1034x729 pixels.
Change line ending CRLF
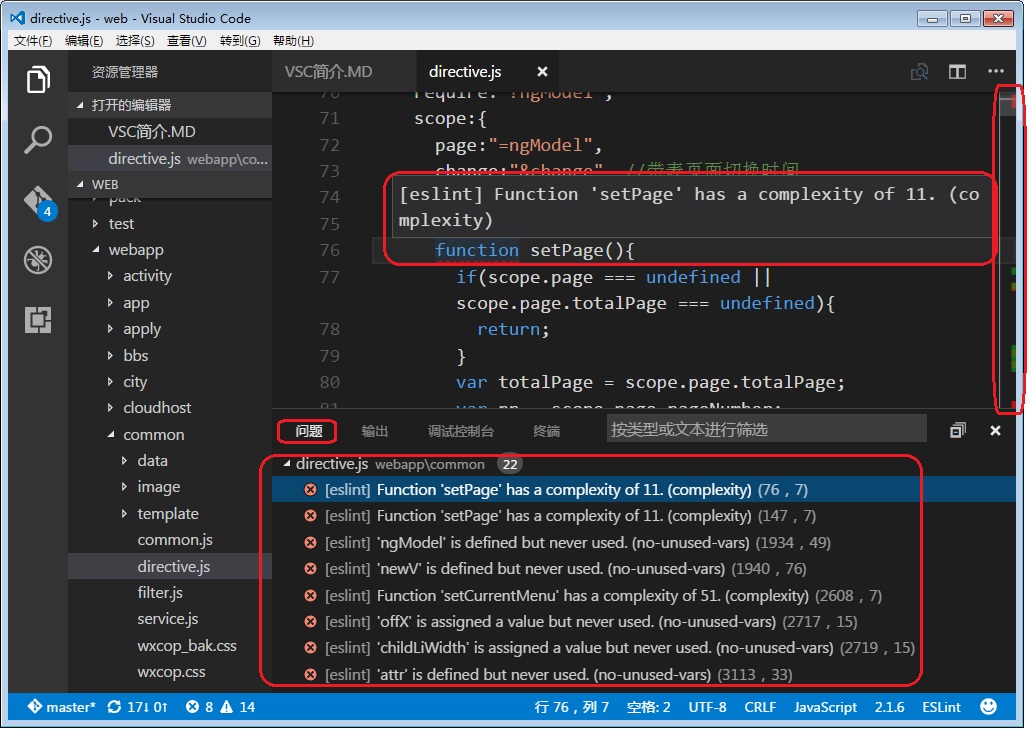coord(760,707)
